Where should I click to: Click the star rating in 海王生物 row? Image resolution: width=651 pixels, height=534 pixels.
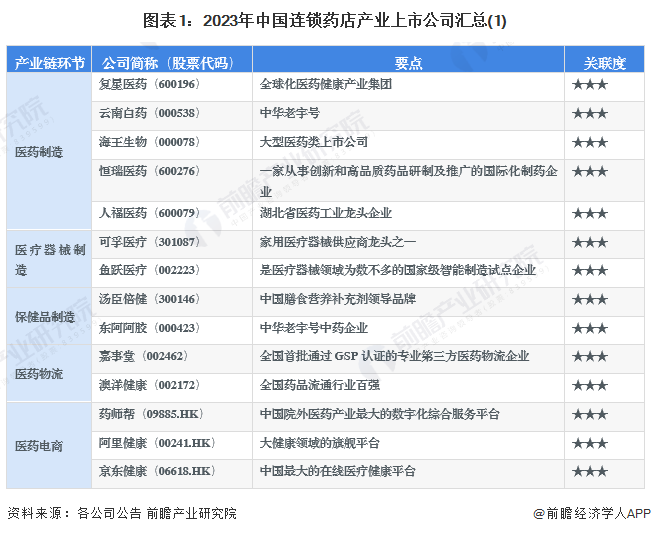(590, 143)
